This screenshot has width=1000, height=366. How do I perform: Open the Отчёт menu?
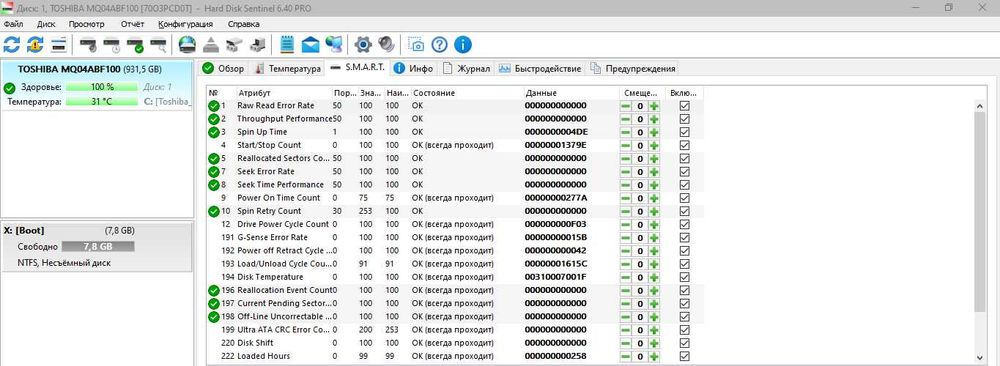[x=132, y=24]
